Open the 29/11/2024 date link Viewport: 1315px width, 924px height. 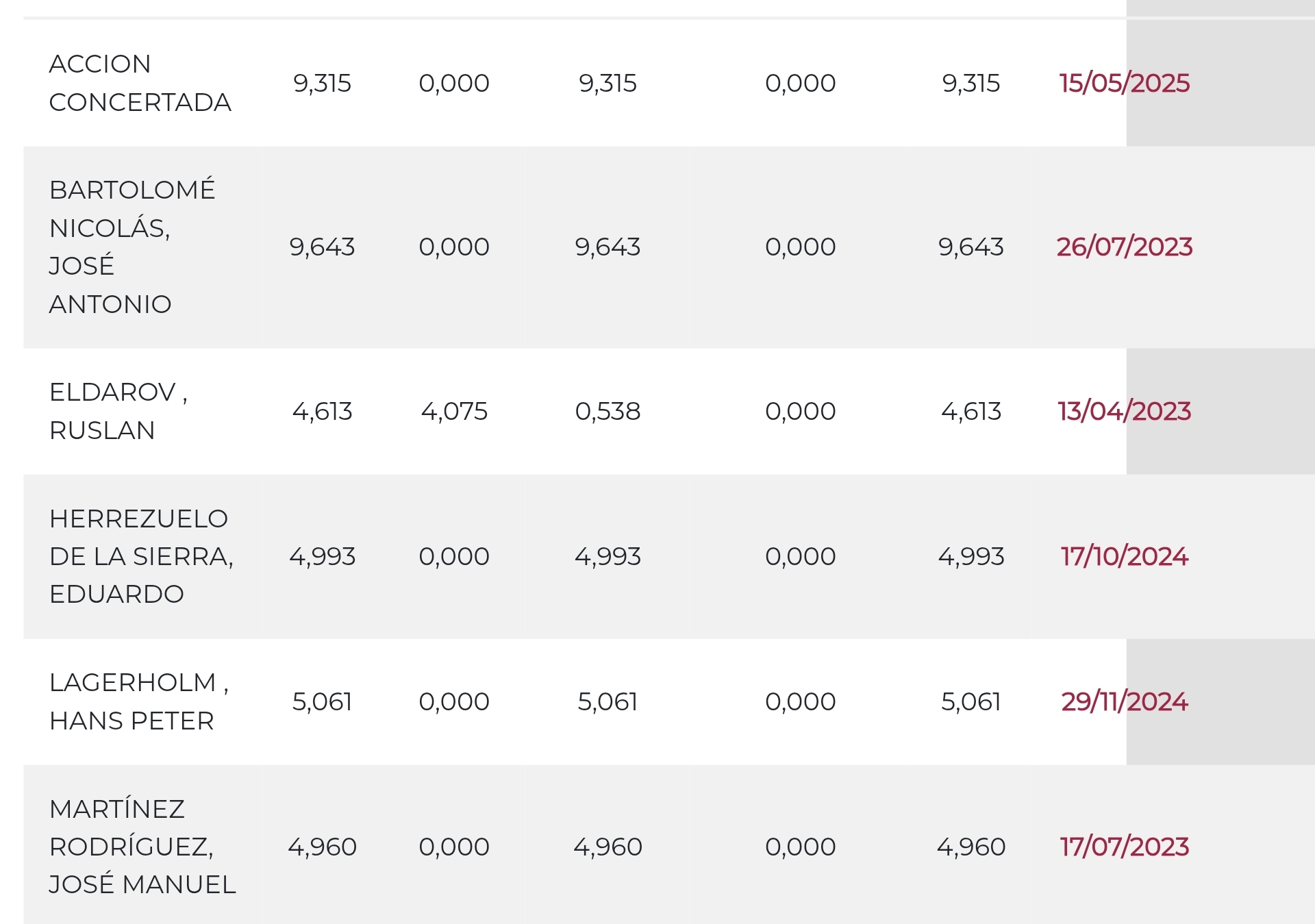(x=1124, y=701)
